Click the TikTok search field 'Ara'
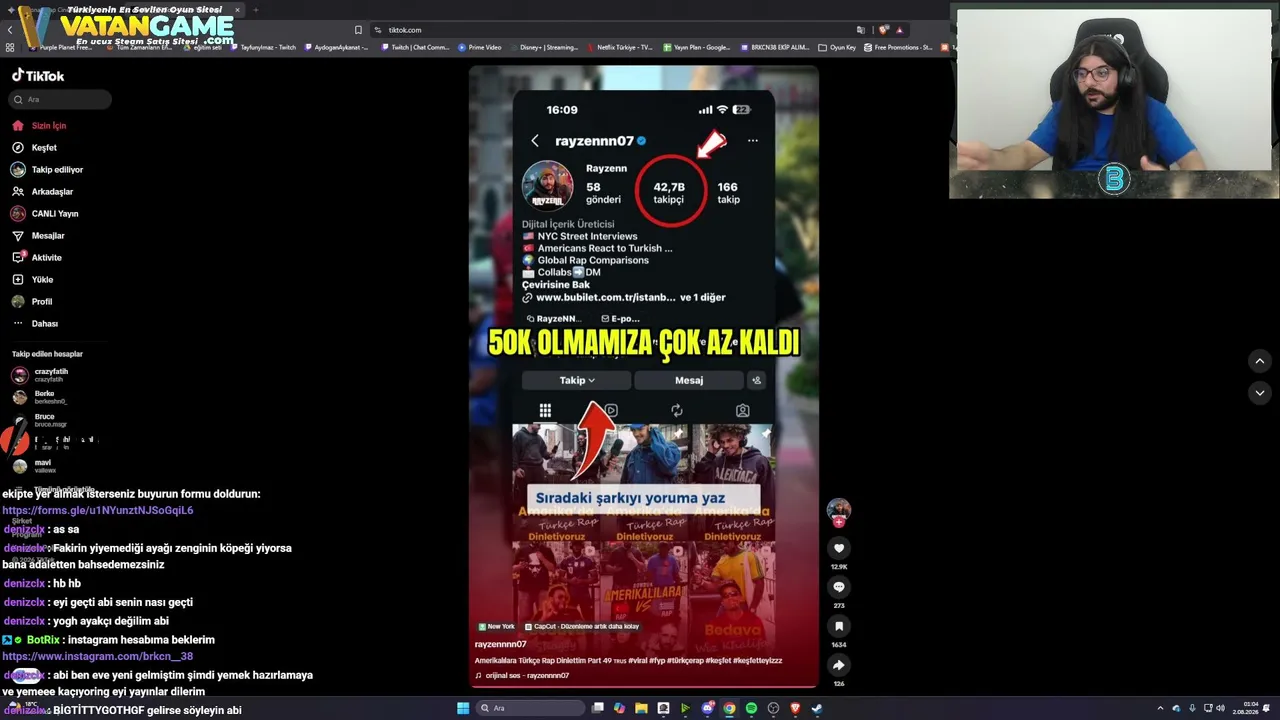Screen dimensions: 1280x720 [60, 100]
